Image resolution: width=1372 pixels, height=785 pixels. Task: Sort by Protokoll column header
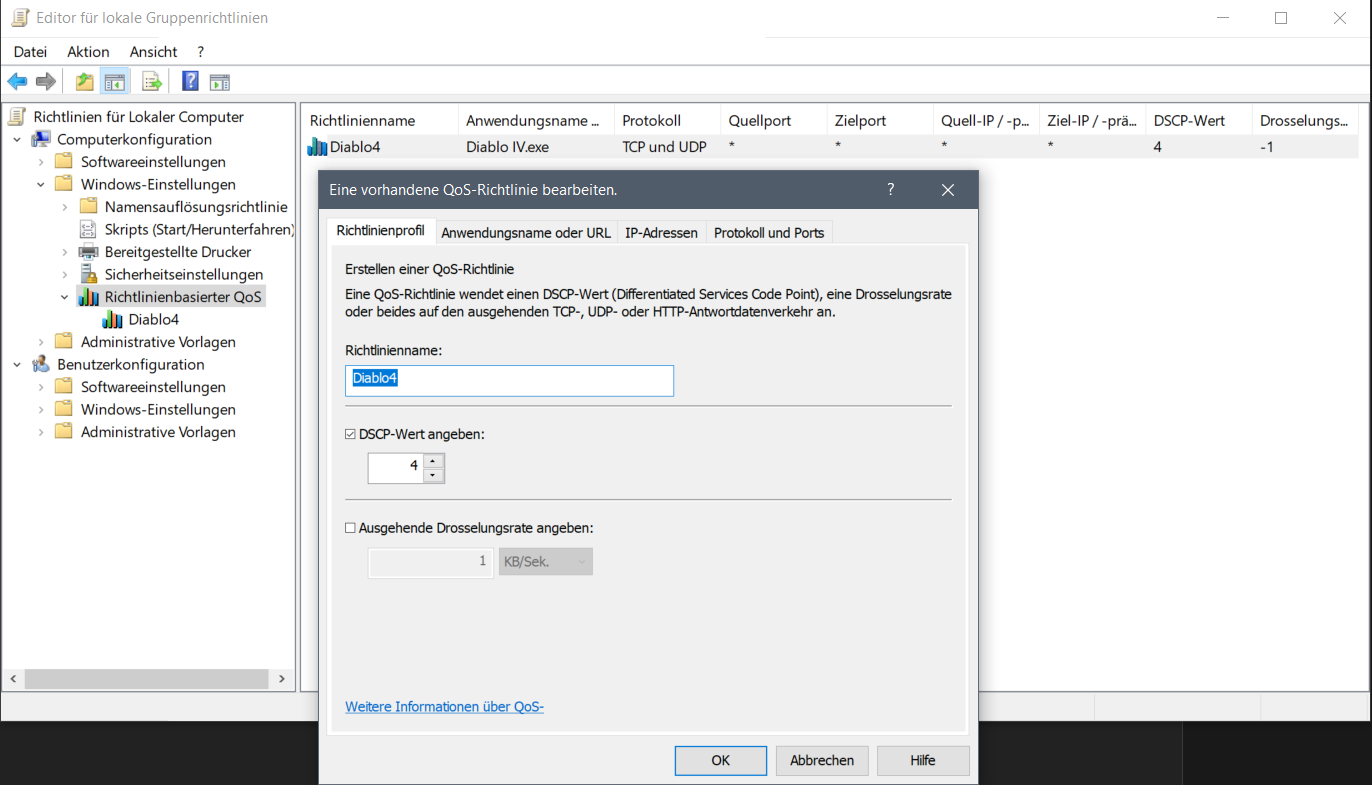(x=666, y=120)
